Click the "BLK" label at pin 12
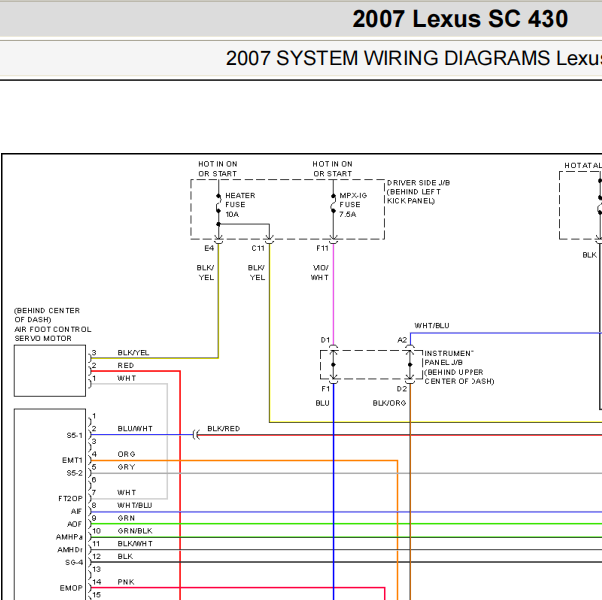 125,556
